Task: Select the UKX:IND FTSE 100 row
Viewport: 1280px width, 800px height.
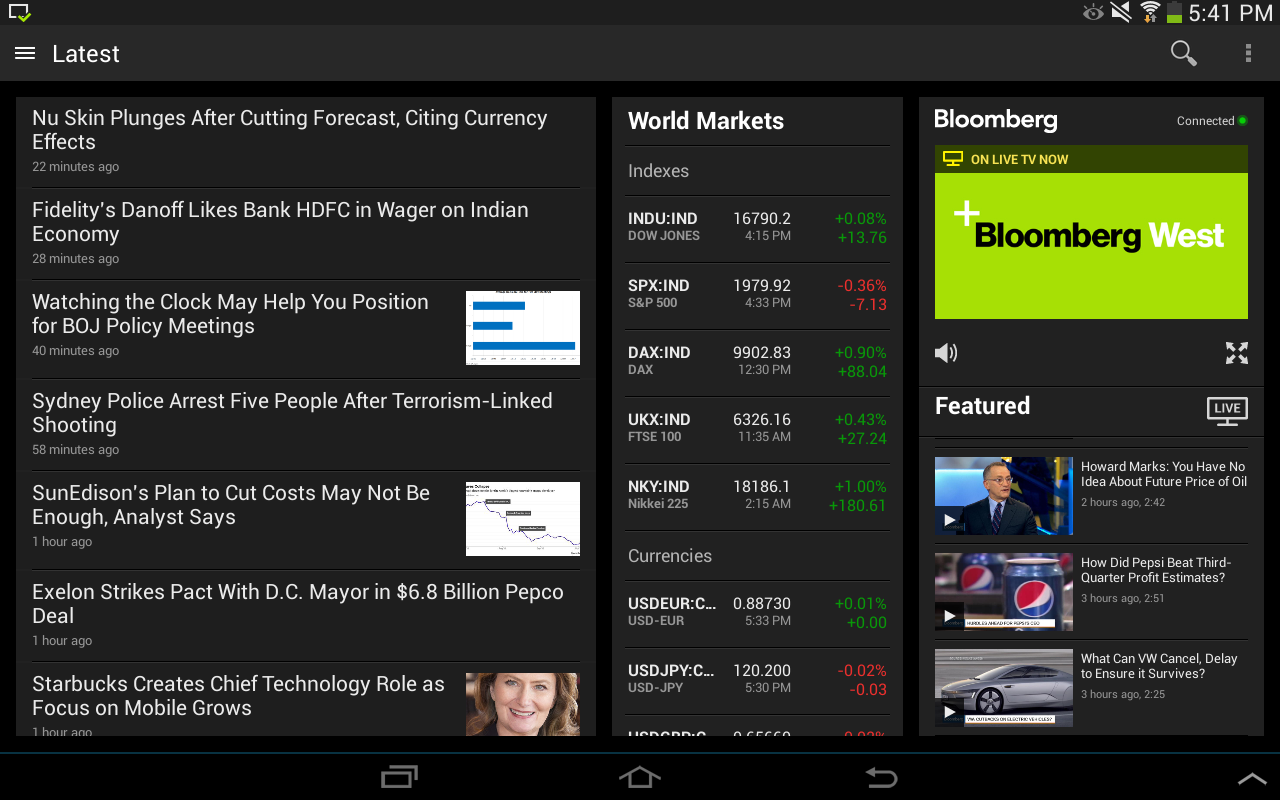Action: 758,429
